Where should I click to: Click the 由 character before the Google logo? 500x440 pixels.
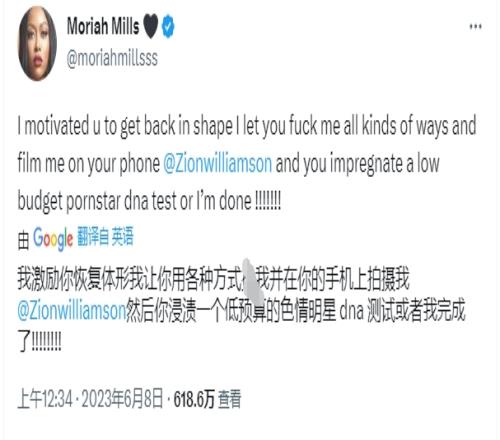(23, 240)
